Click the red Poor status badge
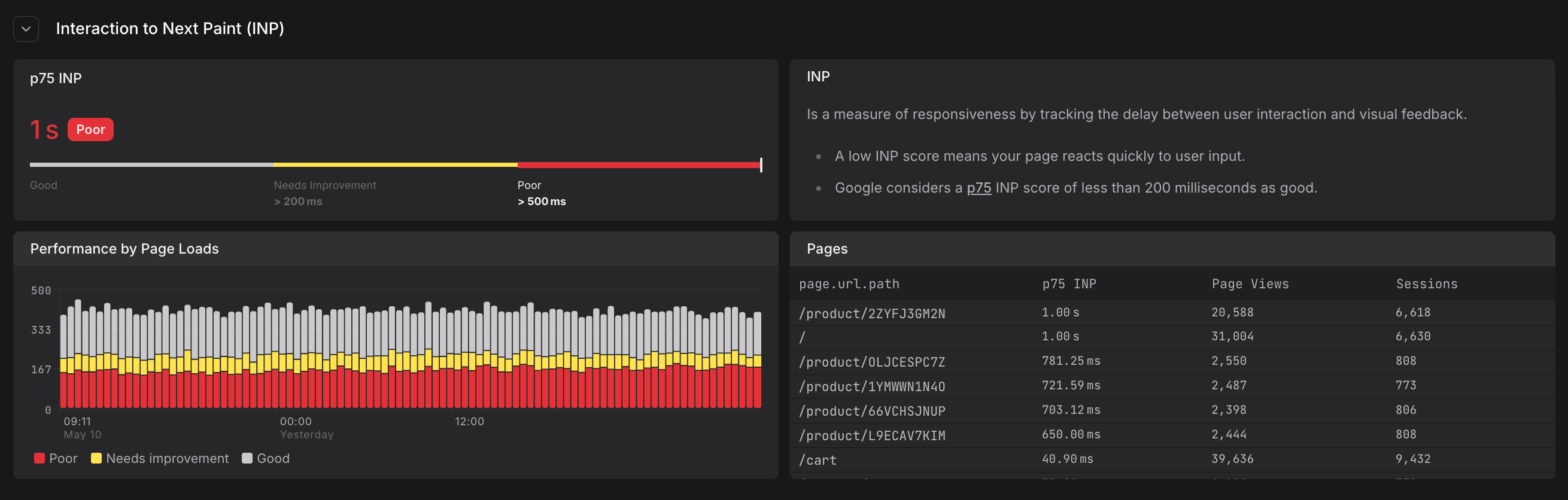Viewport: 1568px width, 500px height. 91,130
